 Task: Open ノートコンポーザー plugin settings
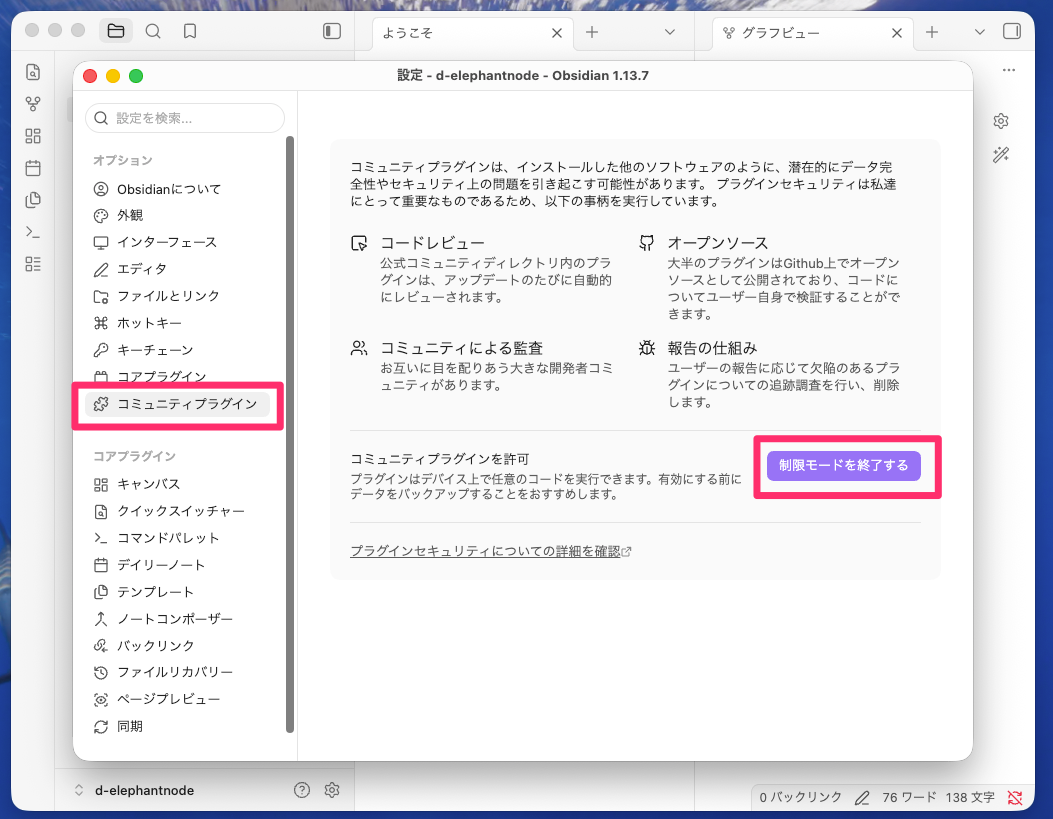tap(177, 619)
